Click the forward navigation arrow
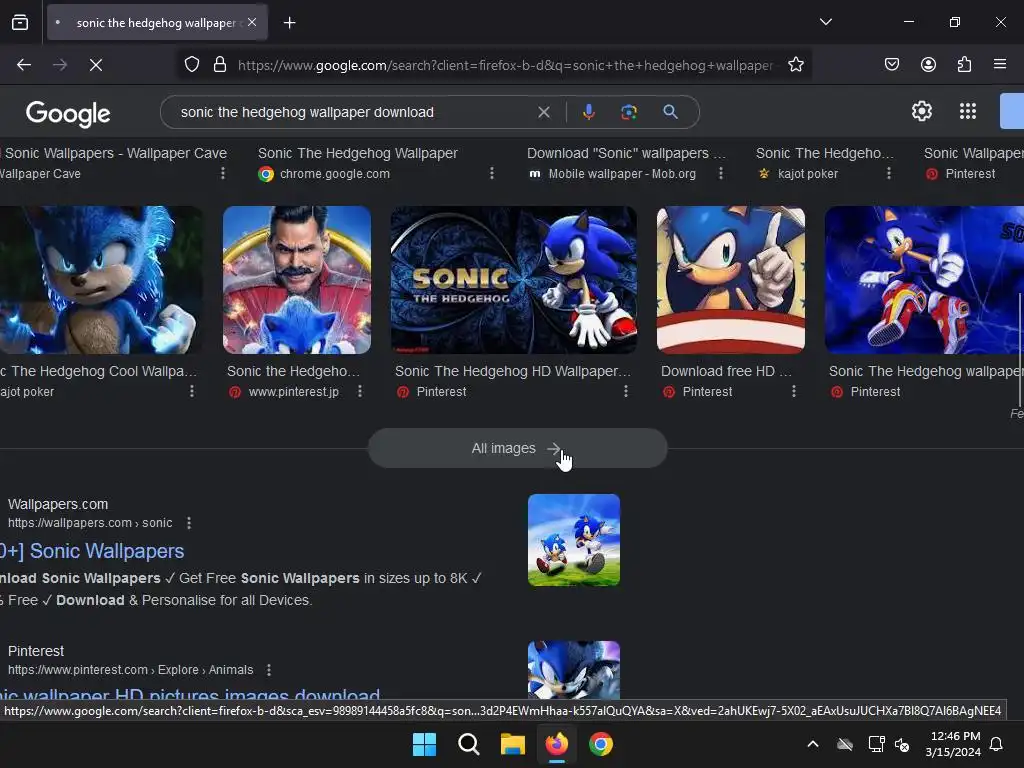Image resolution: width=1024 pixels, height=768 pixels. (60, 65)
